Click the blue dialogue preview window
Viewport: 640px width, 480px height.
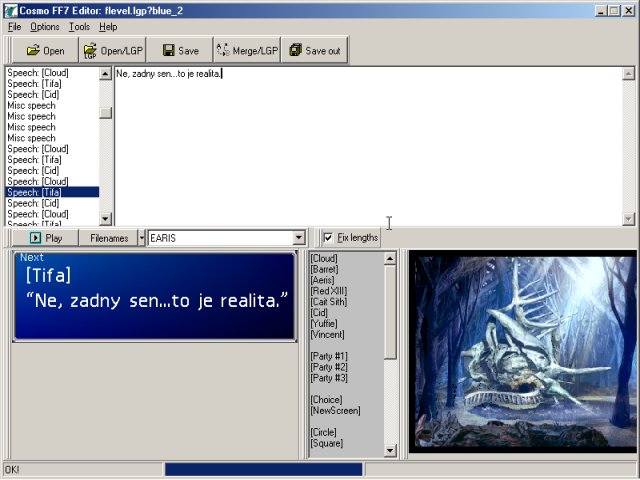coord(154,296)
